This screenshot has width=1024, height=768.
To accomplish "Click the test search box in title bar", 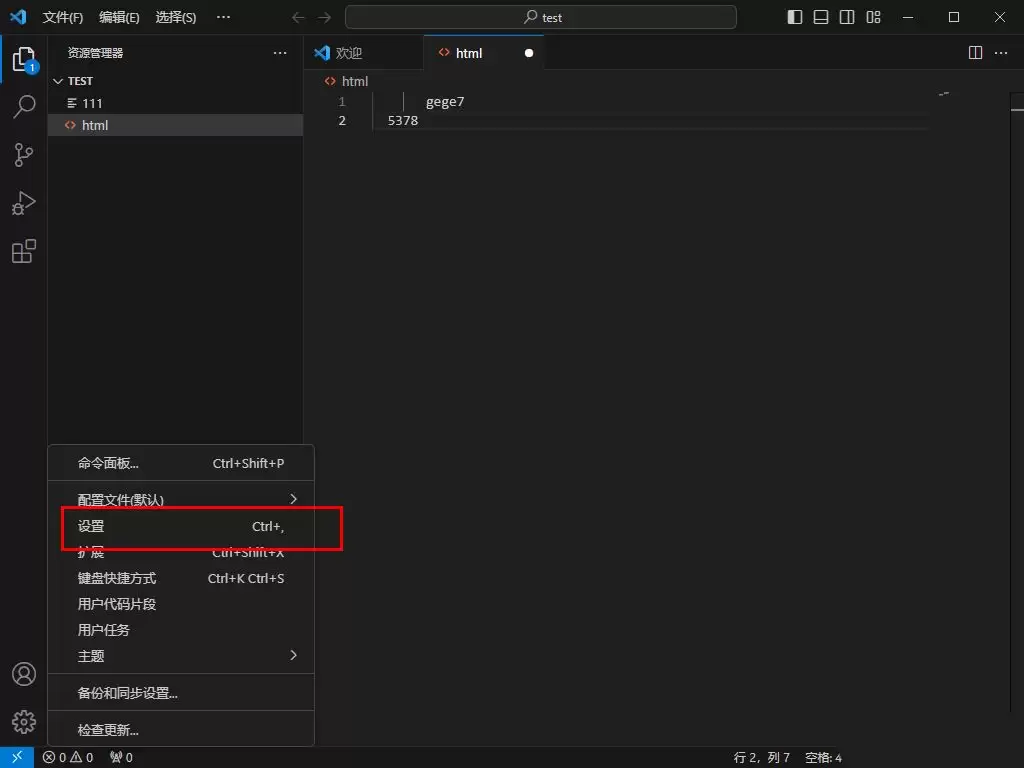I will point(540,17).
